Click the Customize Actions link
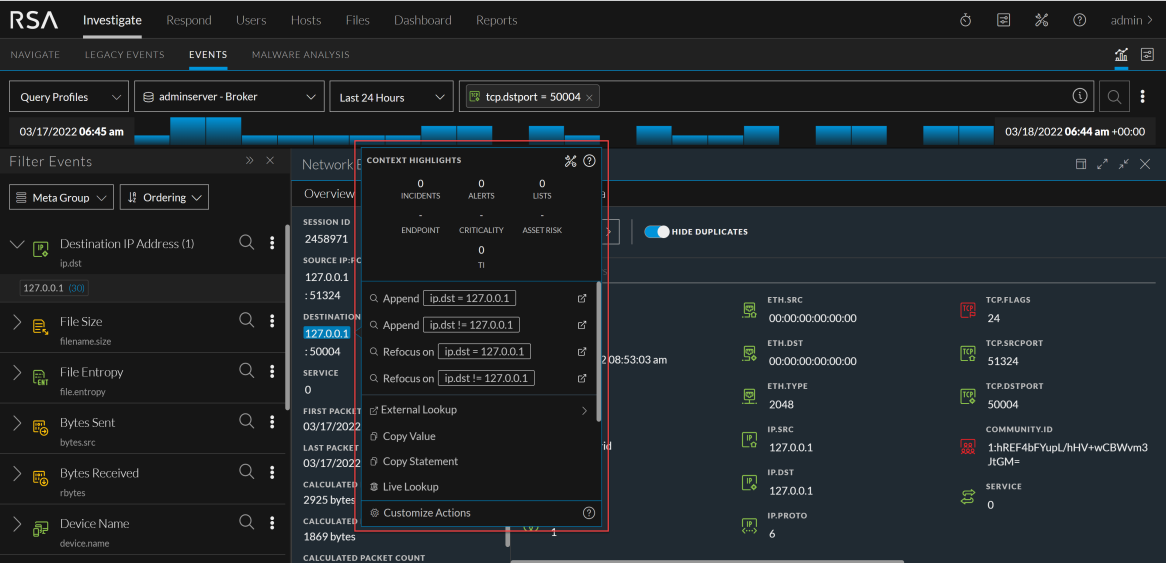This screenshot has height=563, width=1166. [x=426, y=513]
